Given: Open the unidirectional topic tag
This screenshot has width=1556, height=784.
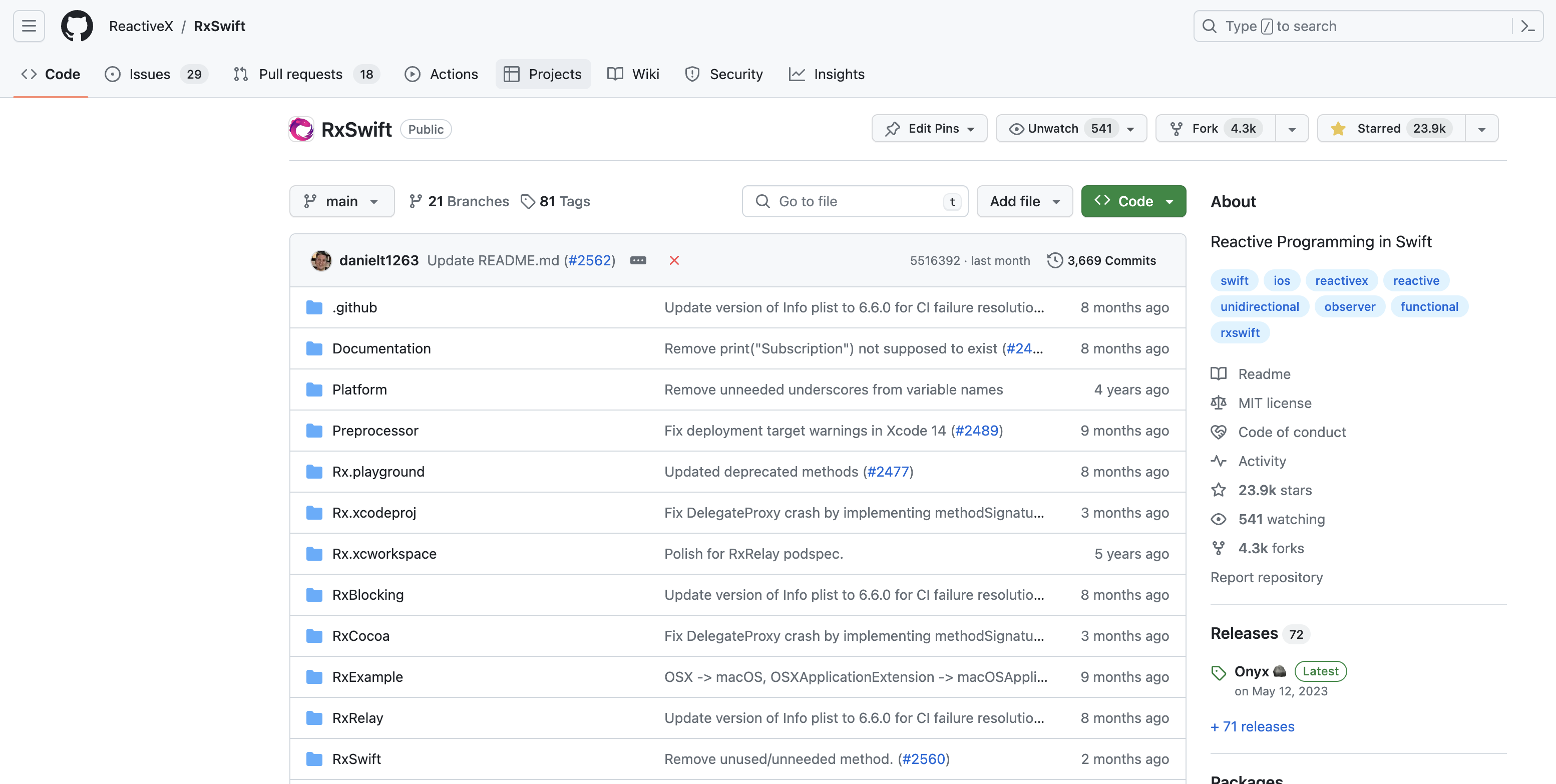Looking at the screenshot, I should 1260,306.
